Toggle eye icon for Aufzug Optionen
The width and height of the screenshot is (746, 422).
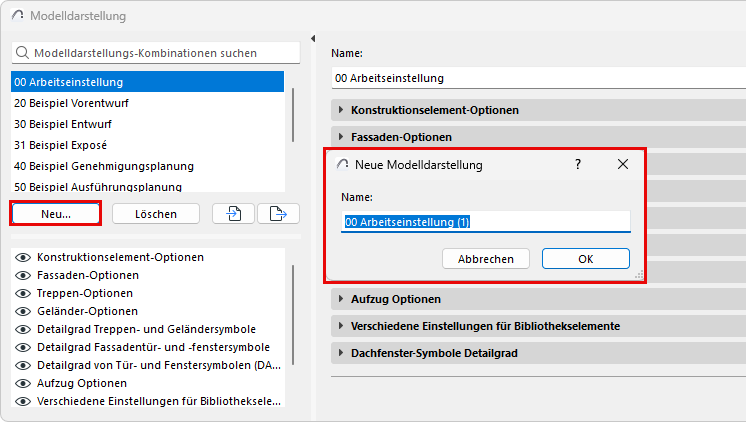point(21,383)
